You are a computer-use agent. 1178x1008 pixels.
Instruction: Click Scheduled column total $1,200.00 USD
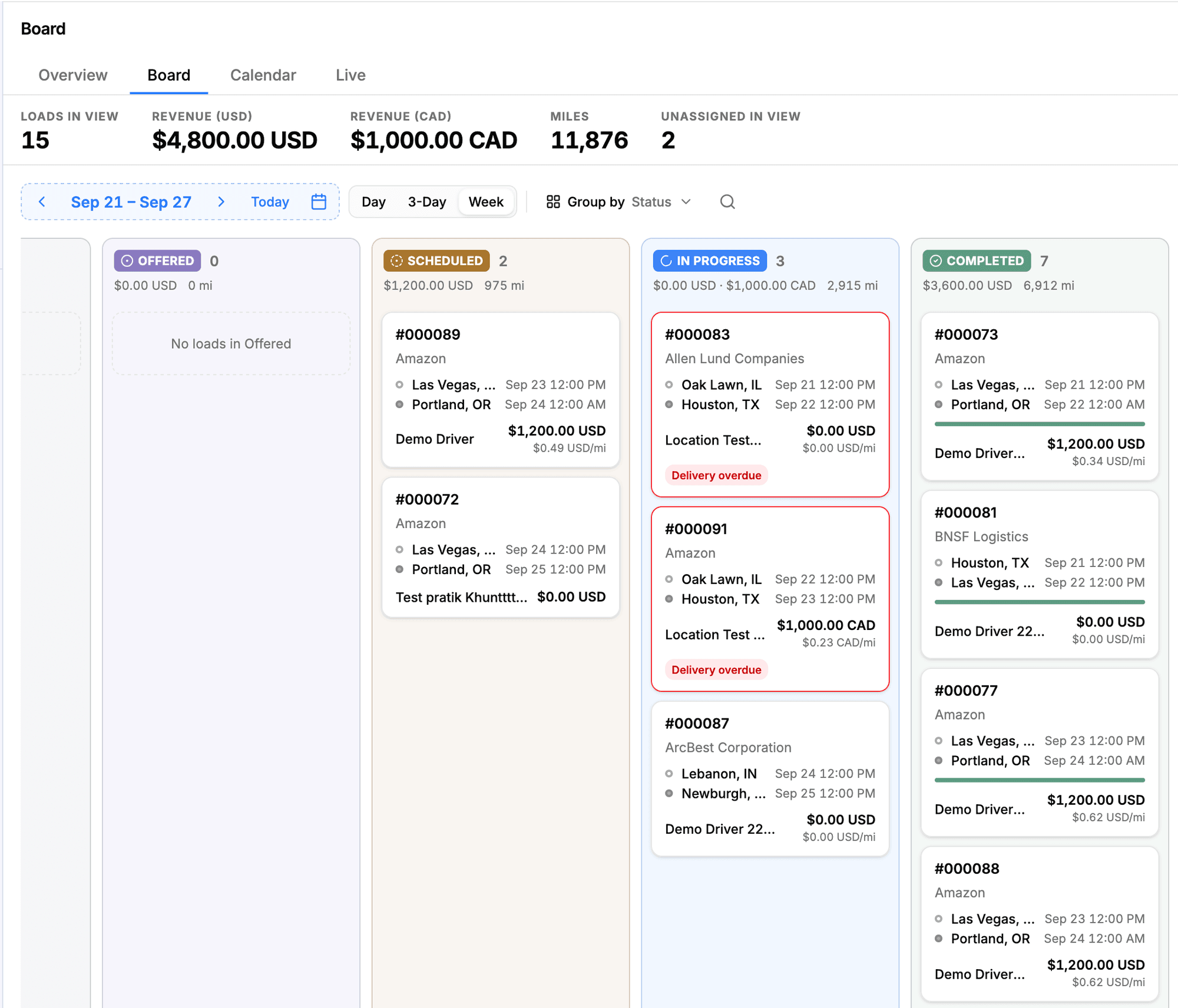pos(428,286)
